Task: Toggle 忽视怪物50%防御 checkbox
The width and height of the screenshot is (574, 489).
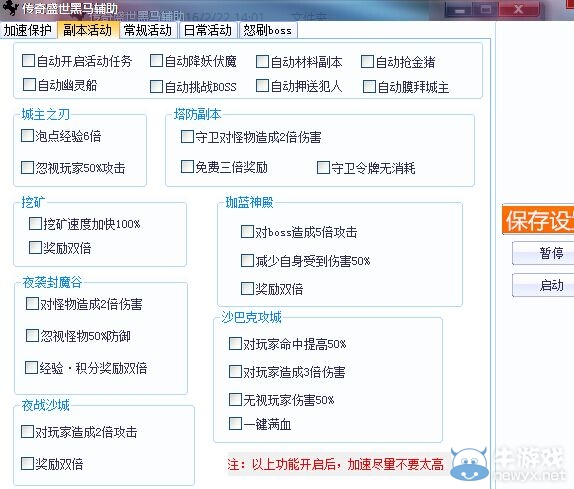Action: point(32,335)
